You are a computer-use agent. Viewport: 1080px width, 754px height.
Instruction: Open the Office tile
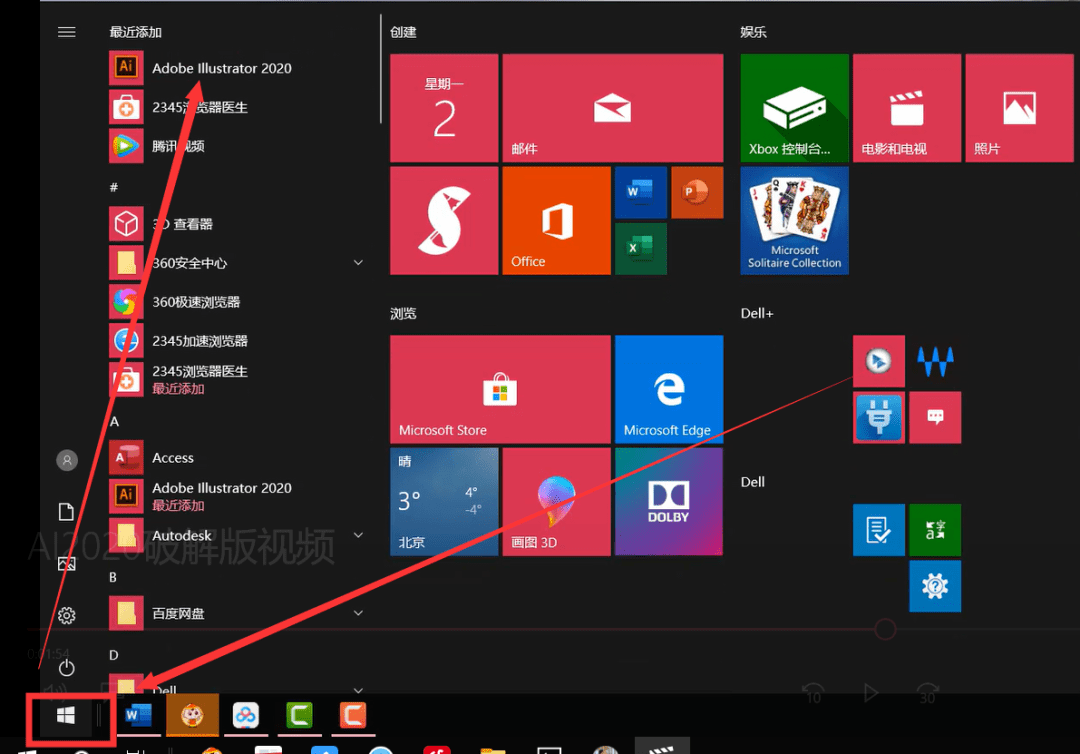point(557,220)
